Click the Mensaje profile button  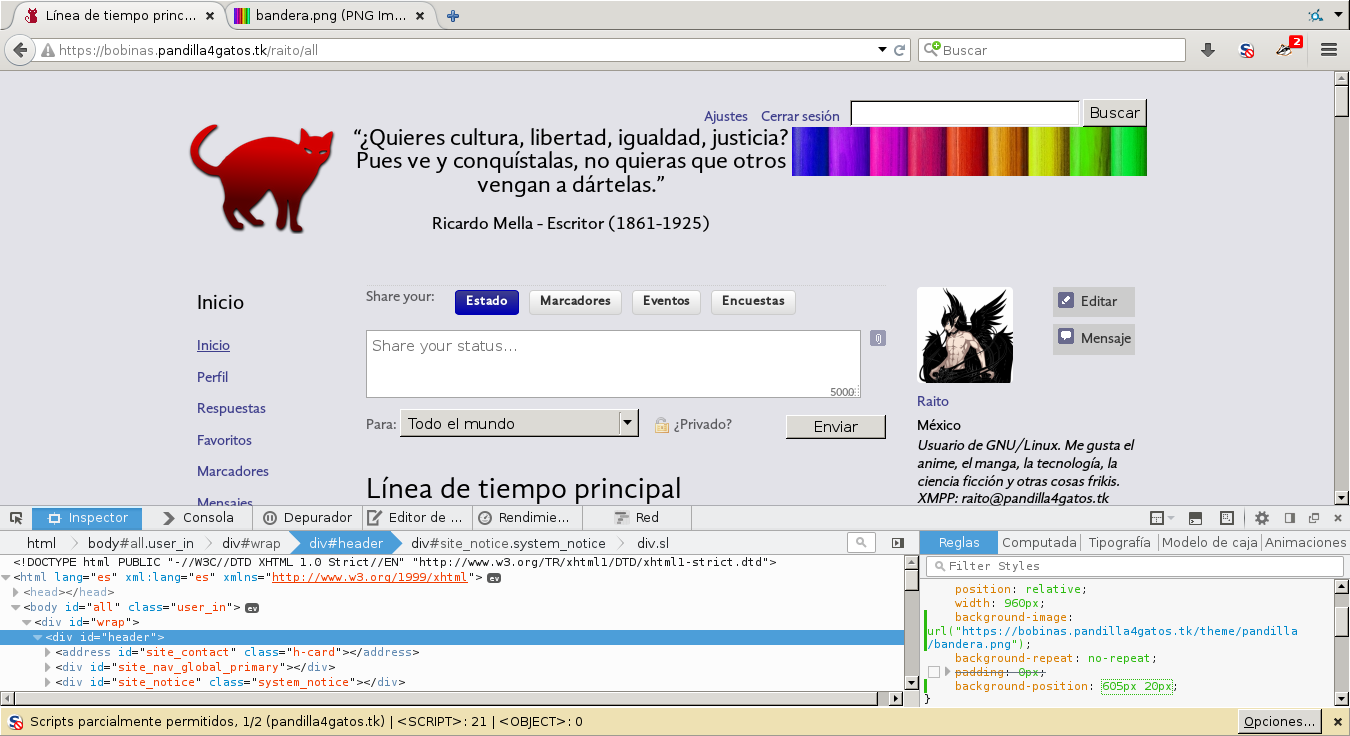coord(1094,339)
